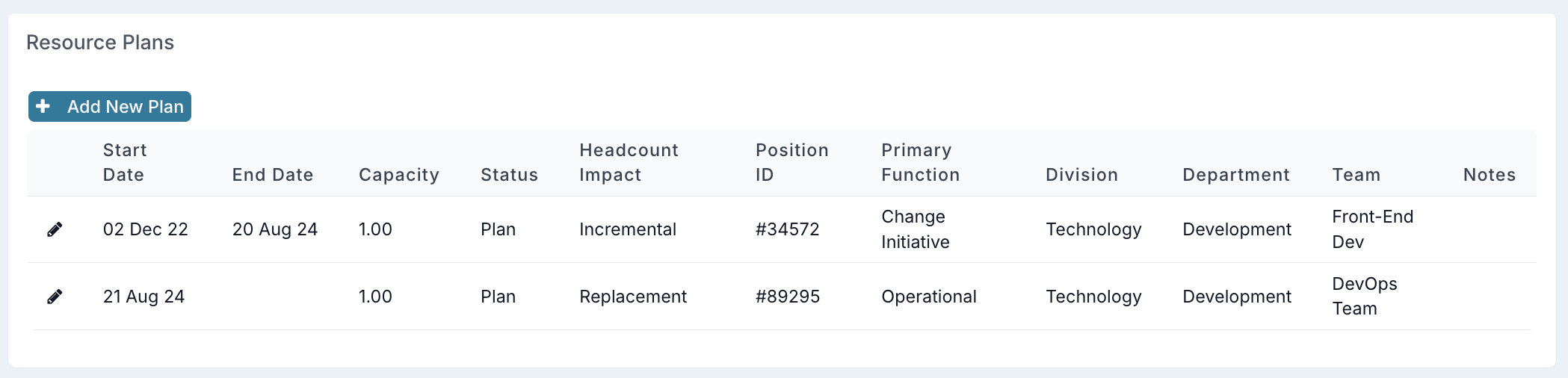The width and height of the screenshot is (1568, 378).
Task: Click the Status column header
Action: point(510,175)
